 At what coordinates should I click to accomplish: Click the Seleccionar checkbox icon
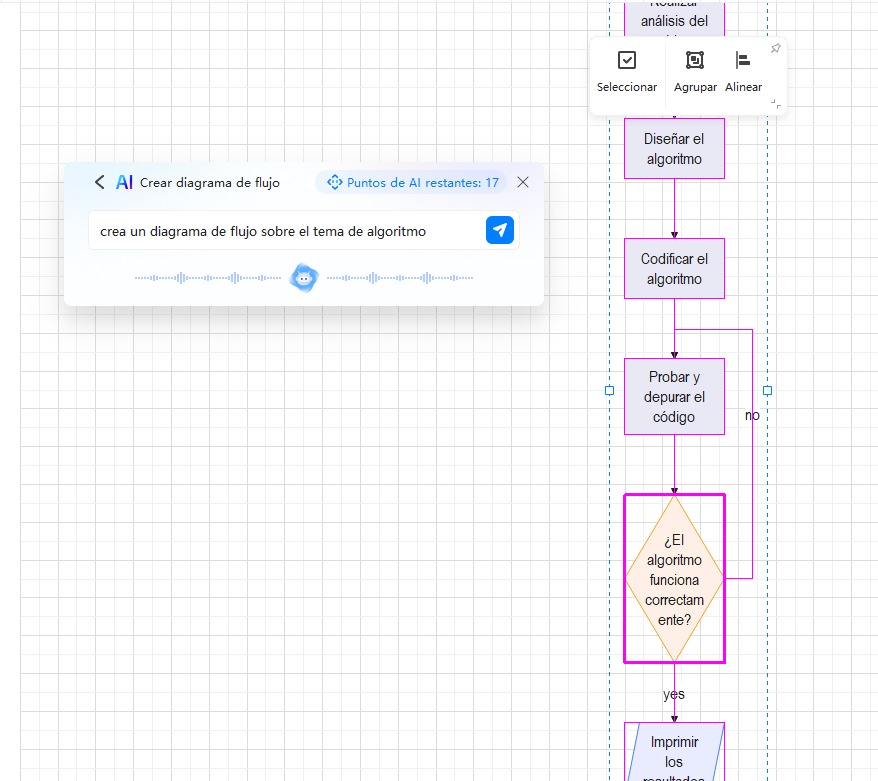coord(627,61)
